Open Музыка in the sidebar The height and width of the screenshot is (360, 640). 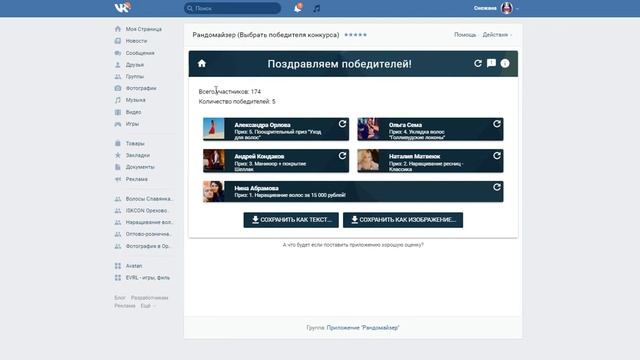click(135, 100)
